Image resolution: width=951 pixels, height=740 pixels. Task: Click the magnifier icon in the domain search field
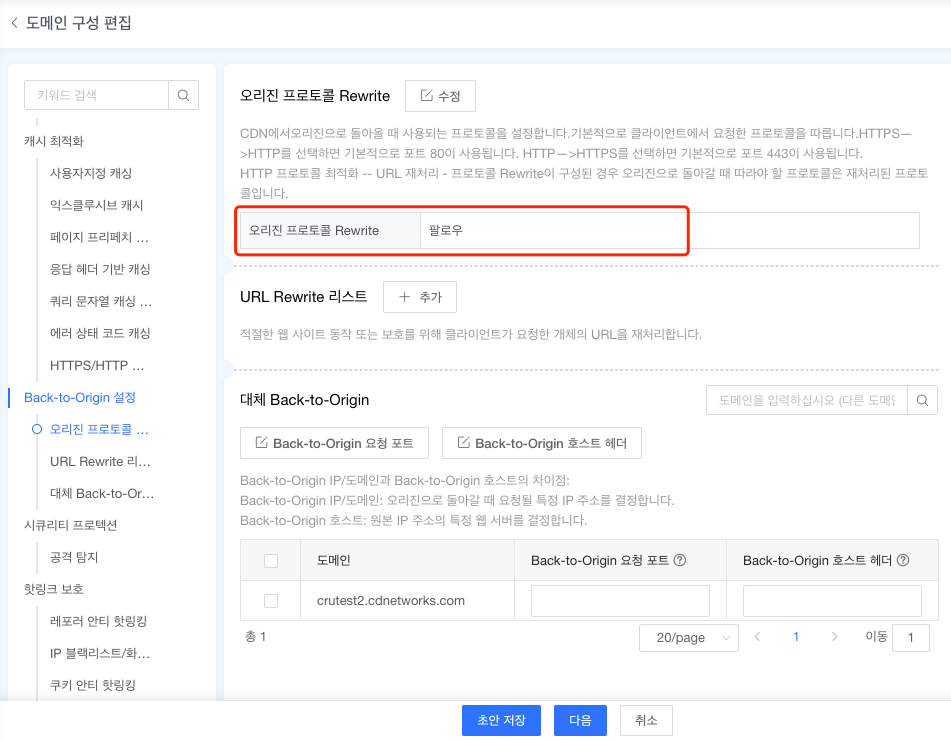[x=920, y=400]
